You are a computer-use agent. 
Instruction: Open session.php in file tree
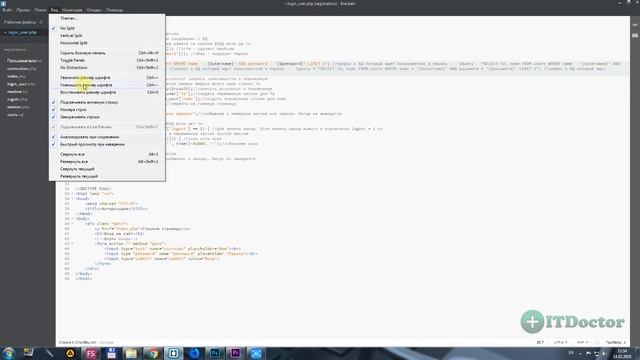(18, 107)
